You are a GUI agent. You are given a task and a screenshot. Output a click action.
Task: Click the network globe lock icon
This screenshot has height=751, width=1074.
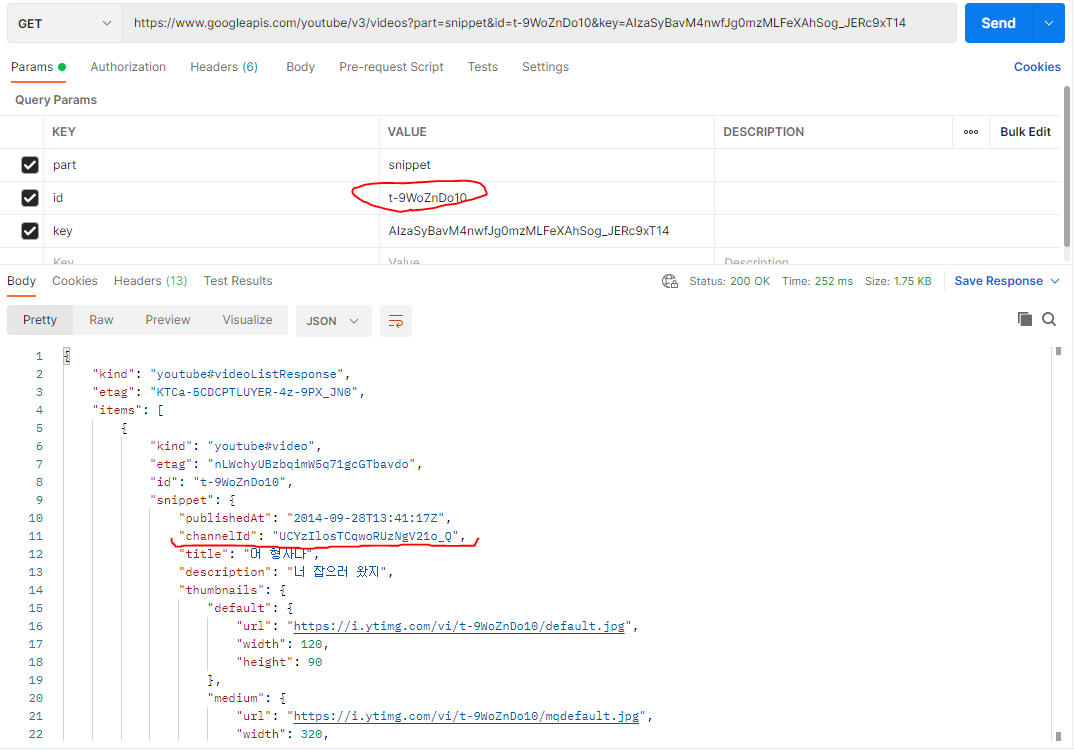[x=670, y=281]
